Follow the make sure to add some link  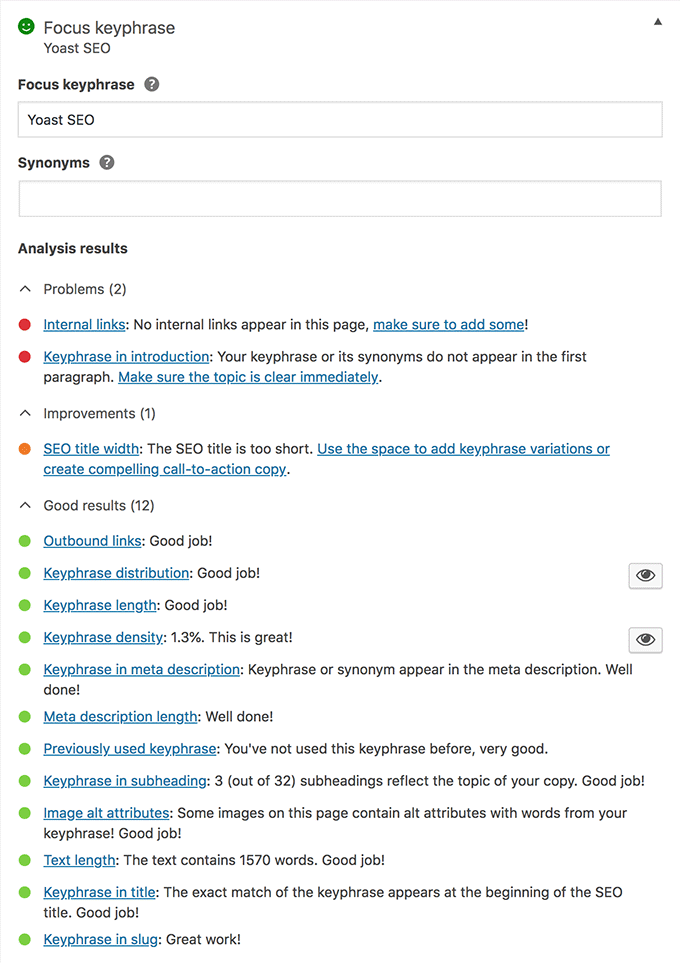pyautogui.click(x=448, y=324)
